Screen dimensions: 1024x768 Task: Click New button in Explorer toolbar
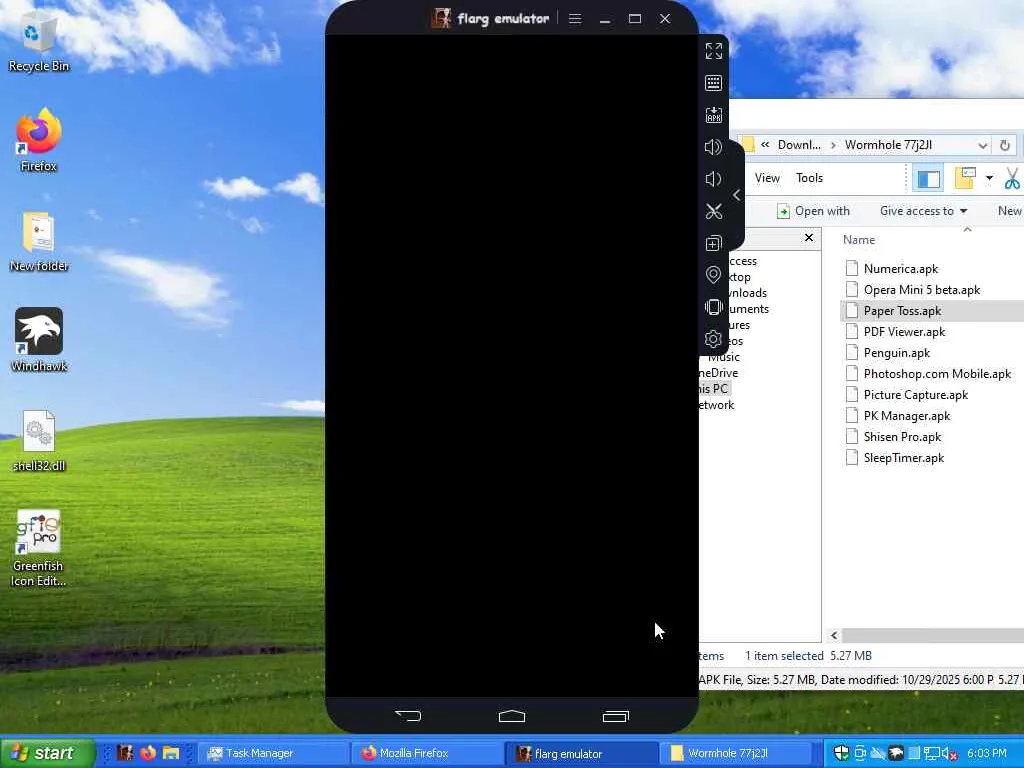point(1010,211)
